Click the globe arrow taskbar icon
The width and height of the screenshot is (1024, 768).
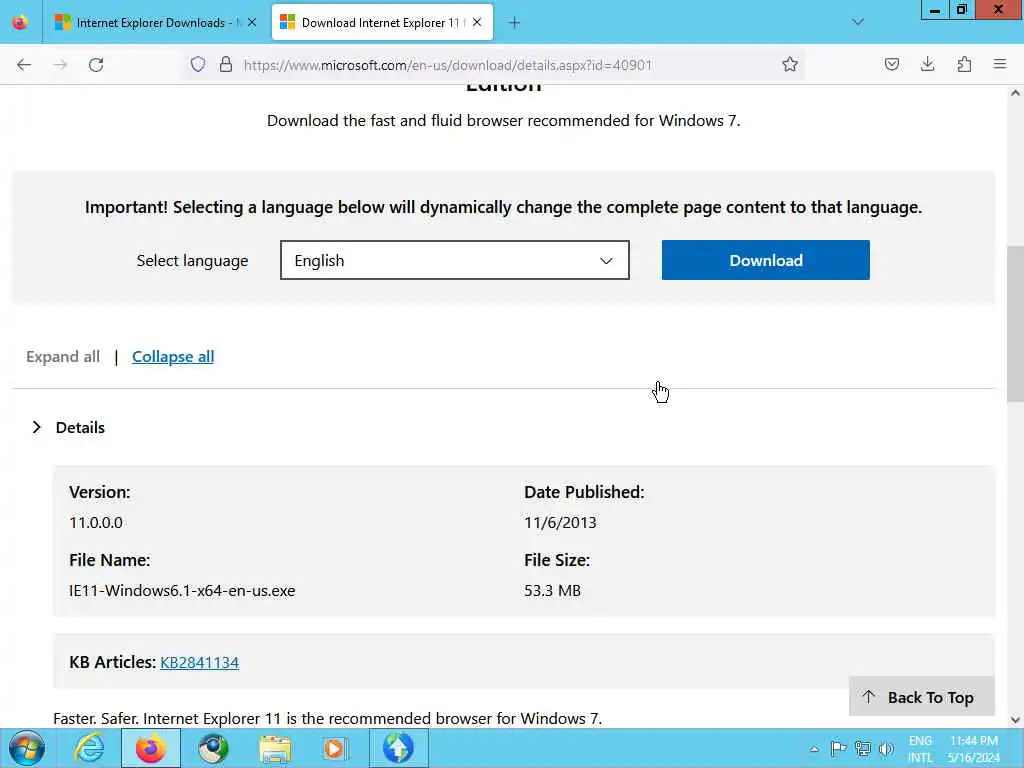(398, 748)
